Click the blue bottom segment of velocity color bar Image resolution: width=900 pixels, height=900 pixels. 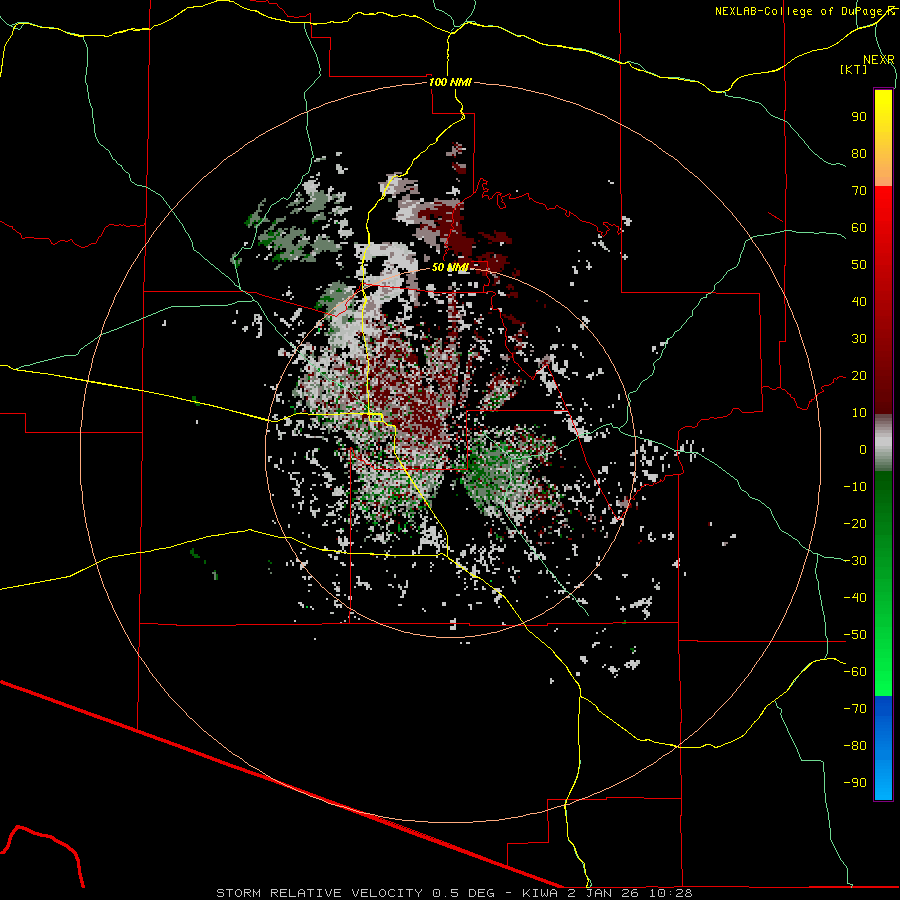[883, 748]
